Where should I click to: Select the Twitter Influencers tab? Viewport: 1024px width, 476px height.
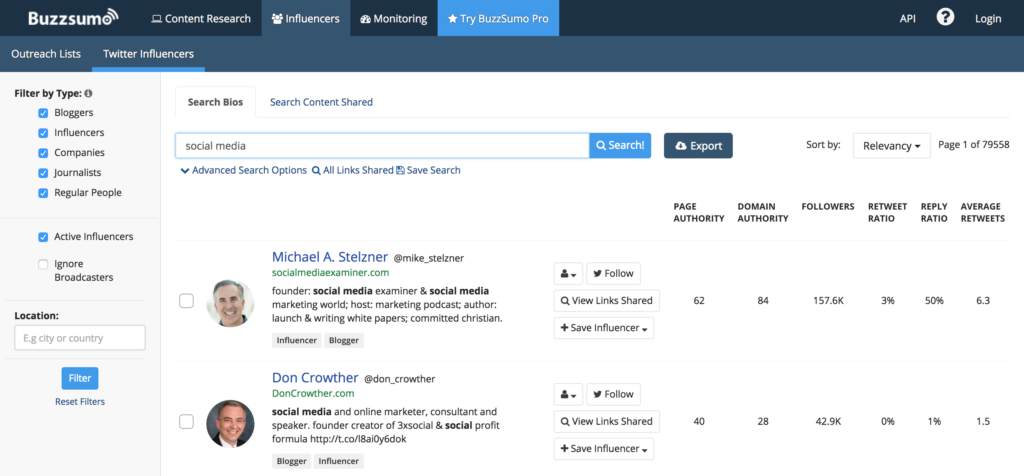pos(148,54)
